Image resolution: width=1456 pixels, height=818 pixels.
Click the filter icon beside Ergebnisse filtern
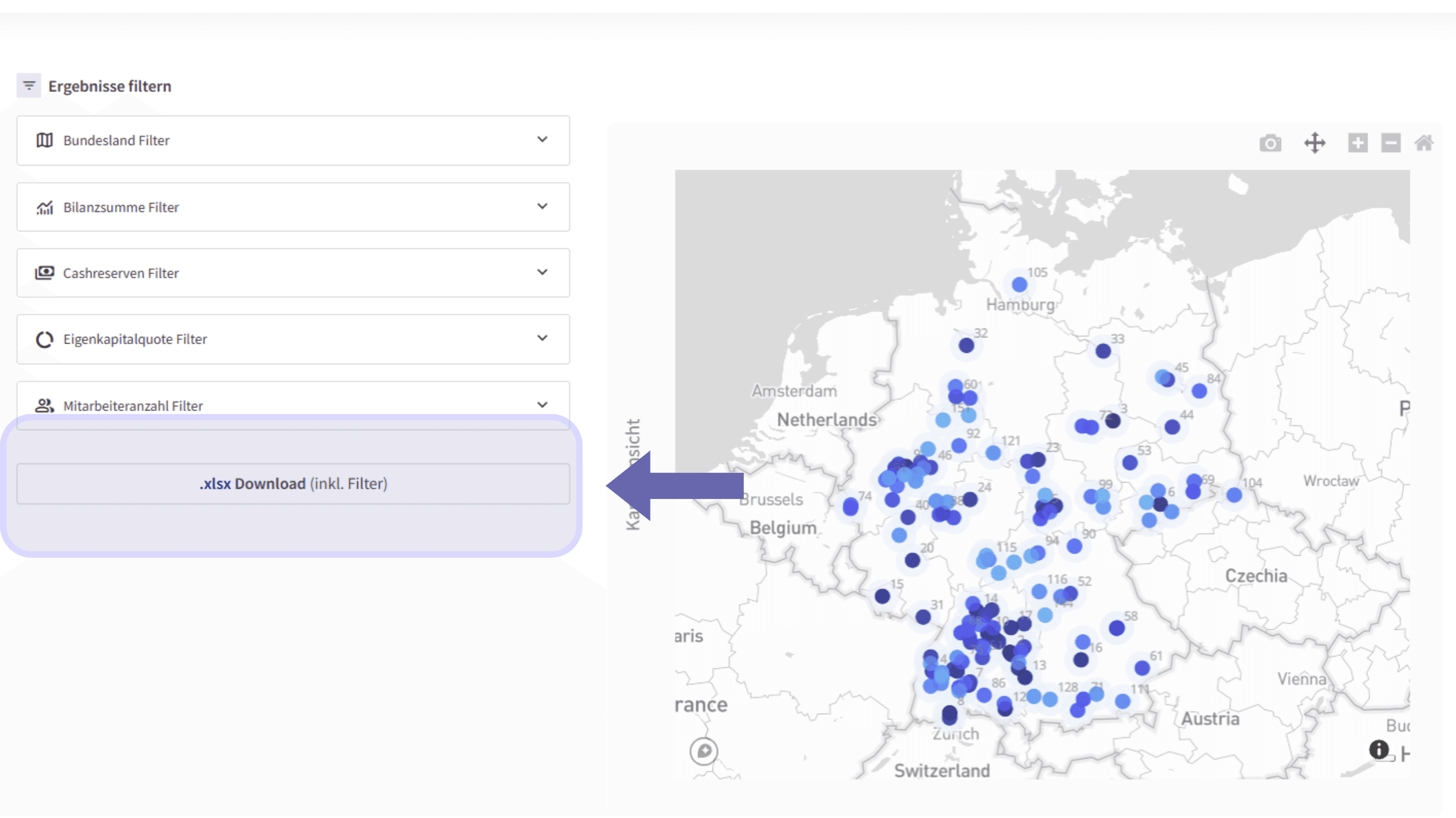click(x=29, y=86)
